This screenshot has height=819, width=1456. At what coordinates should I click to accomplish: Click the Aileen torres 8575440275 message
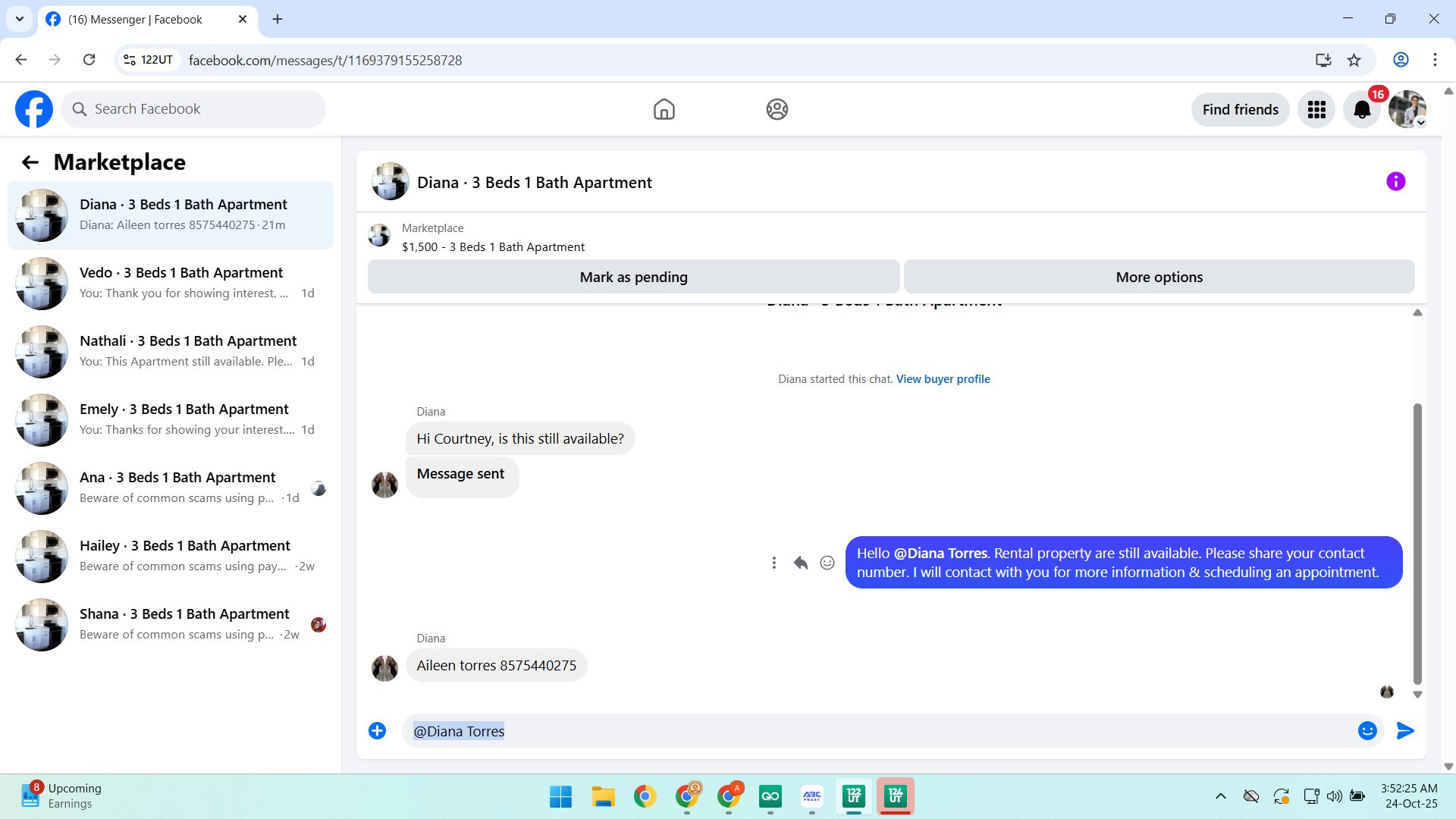tap(496, 666)
